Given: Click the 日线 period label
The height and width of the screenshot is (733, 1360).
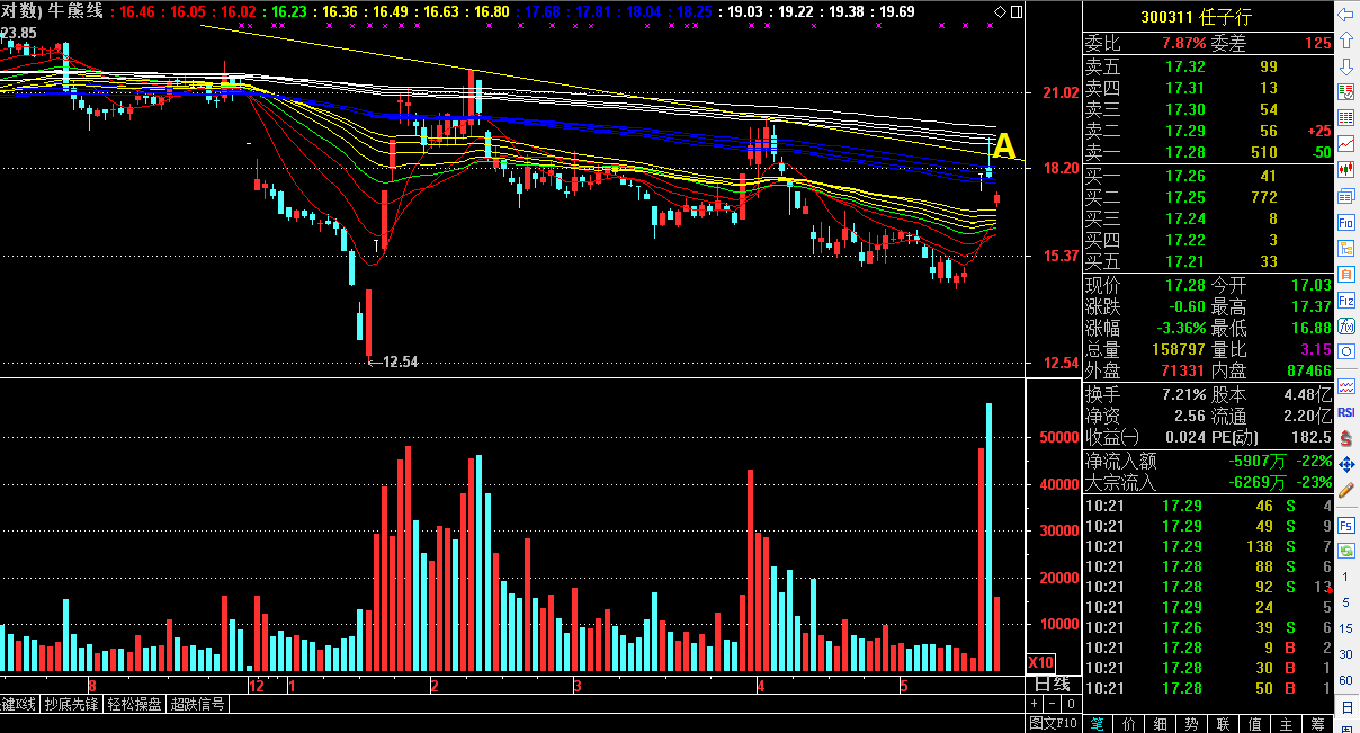Looking at the screenshot, I should point(1052,684).
